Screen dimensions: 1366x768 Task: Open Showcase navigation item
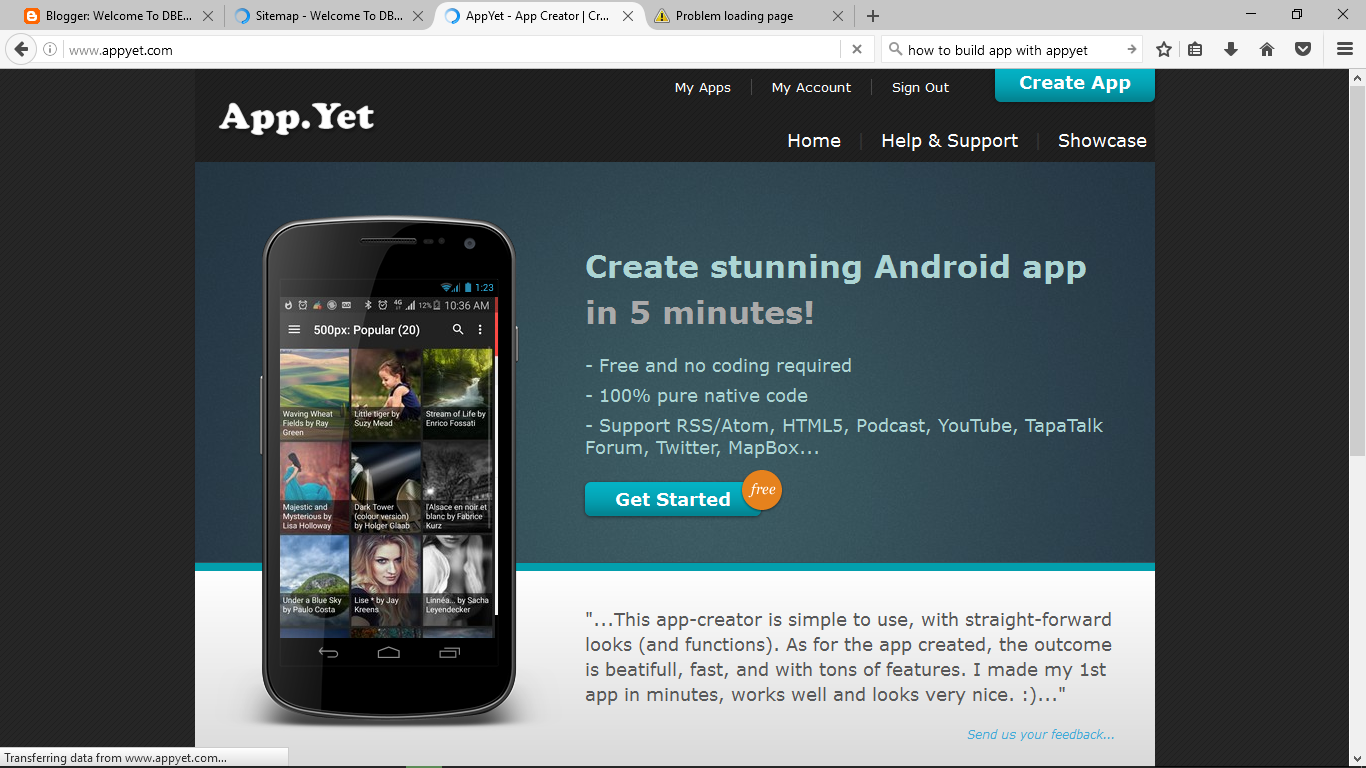[1102, 141]
